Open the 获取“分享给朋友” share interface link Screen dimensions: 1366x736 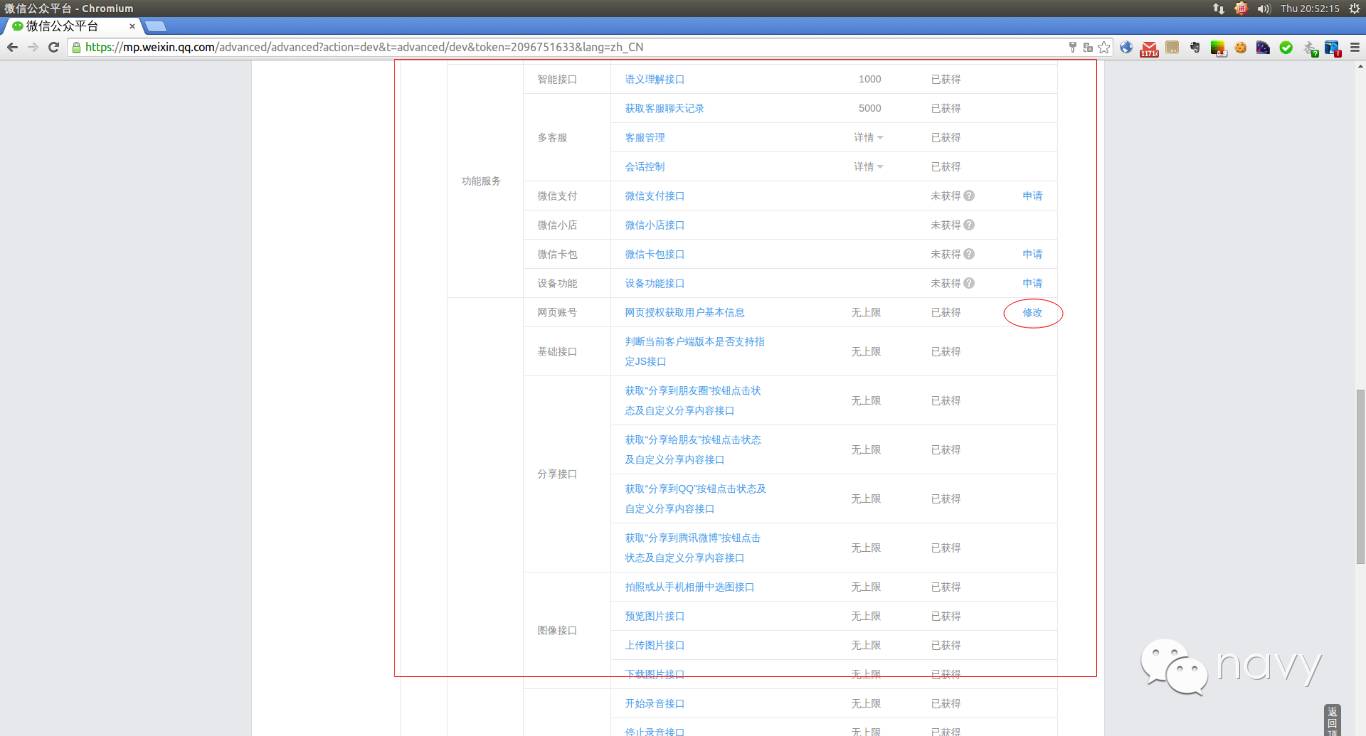coord(693,450)
